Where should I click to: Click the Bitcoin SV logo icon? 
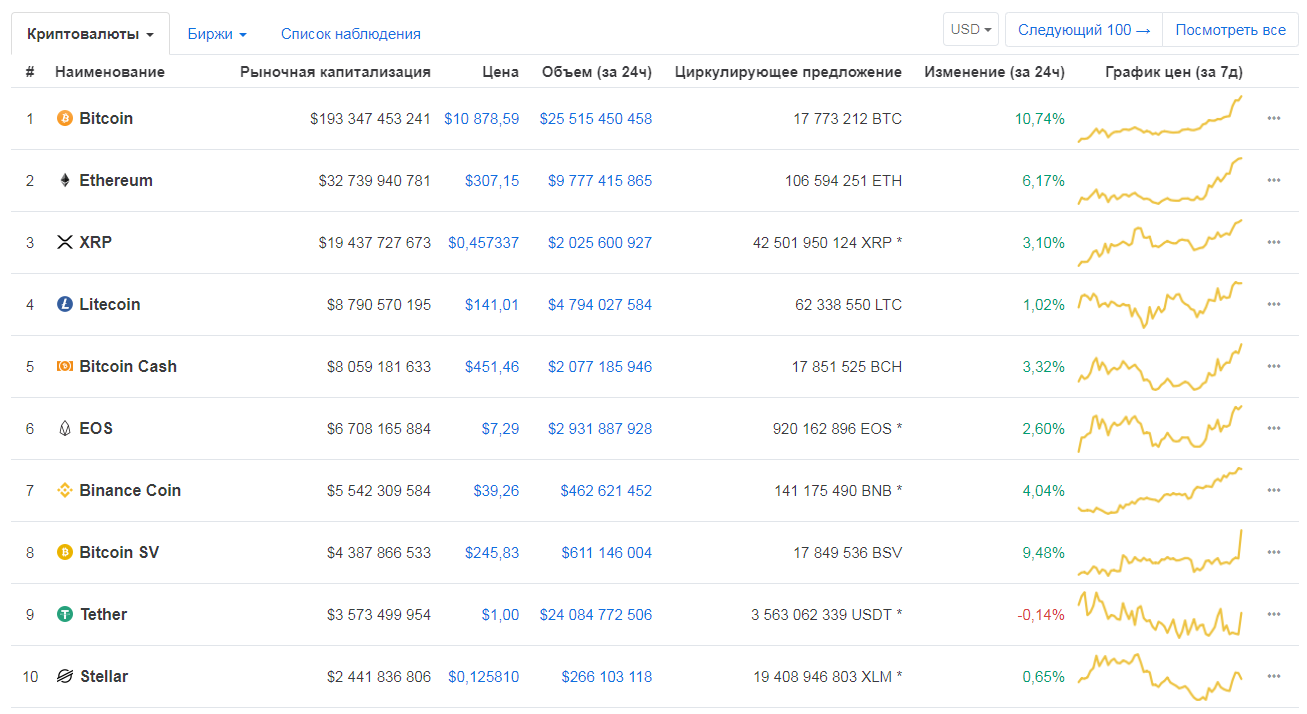pyautogui.click(x=65, y=553)
